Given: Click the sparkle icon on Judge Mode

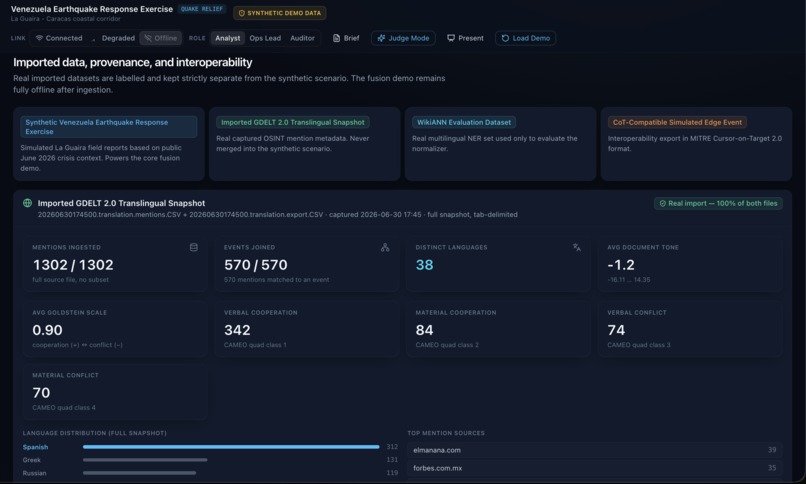Looking at the screenshot, I should 381,38.
